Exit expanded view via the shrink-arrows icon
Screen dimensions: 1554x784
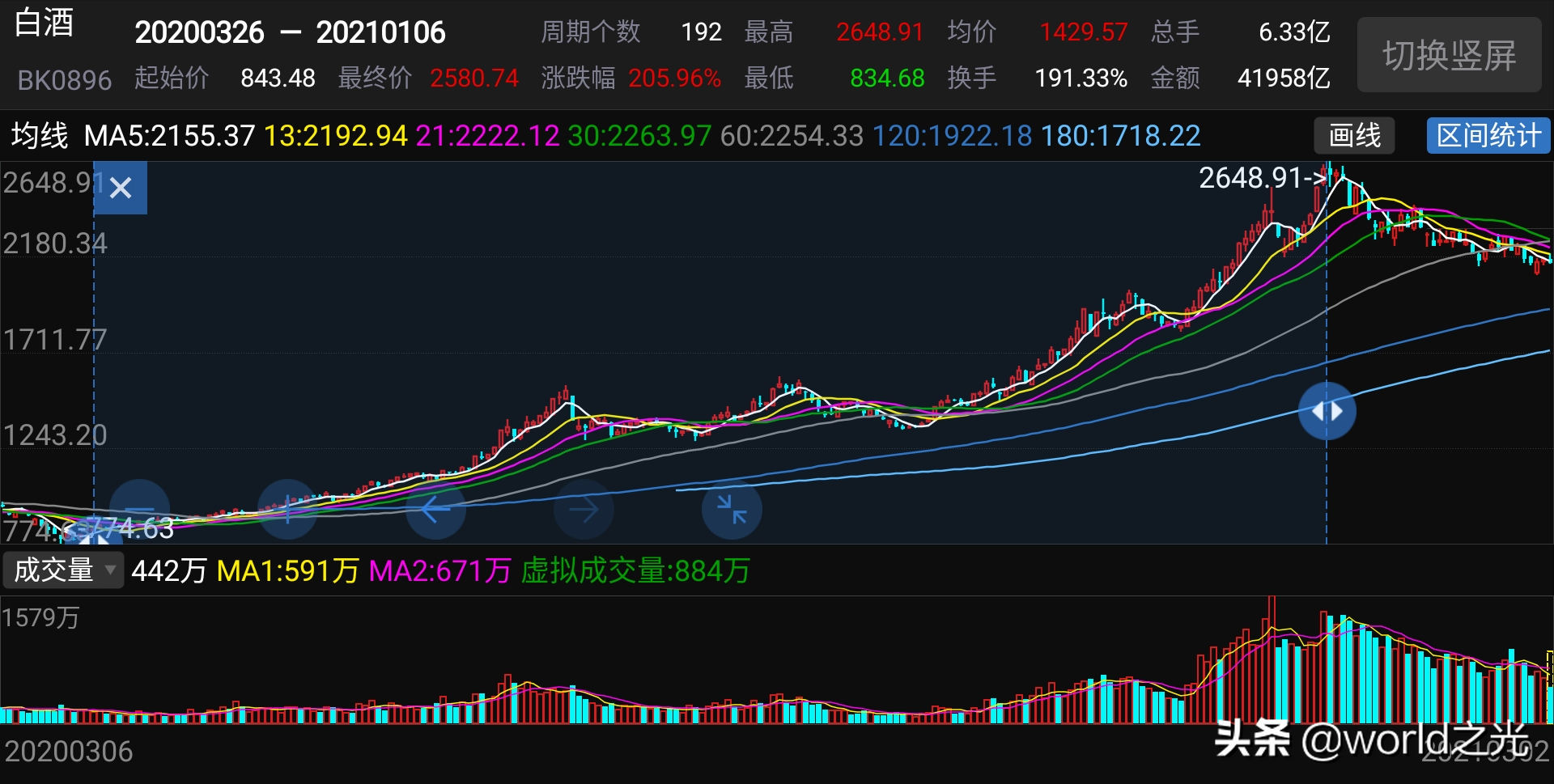click(x=731, y=510)
